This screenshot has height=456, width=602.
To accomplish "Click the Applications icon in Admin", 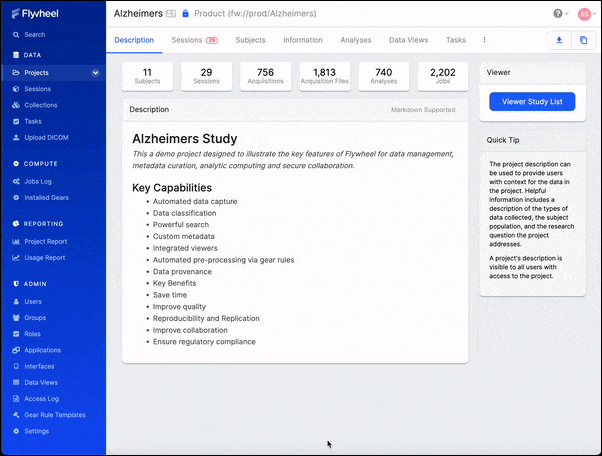I will (16, 350).
